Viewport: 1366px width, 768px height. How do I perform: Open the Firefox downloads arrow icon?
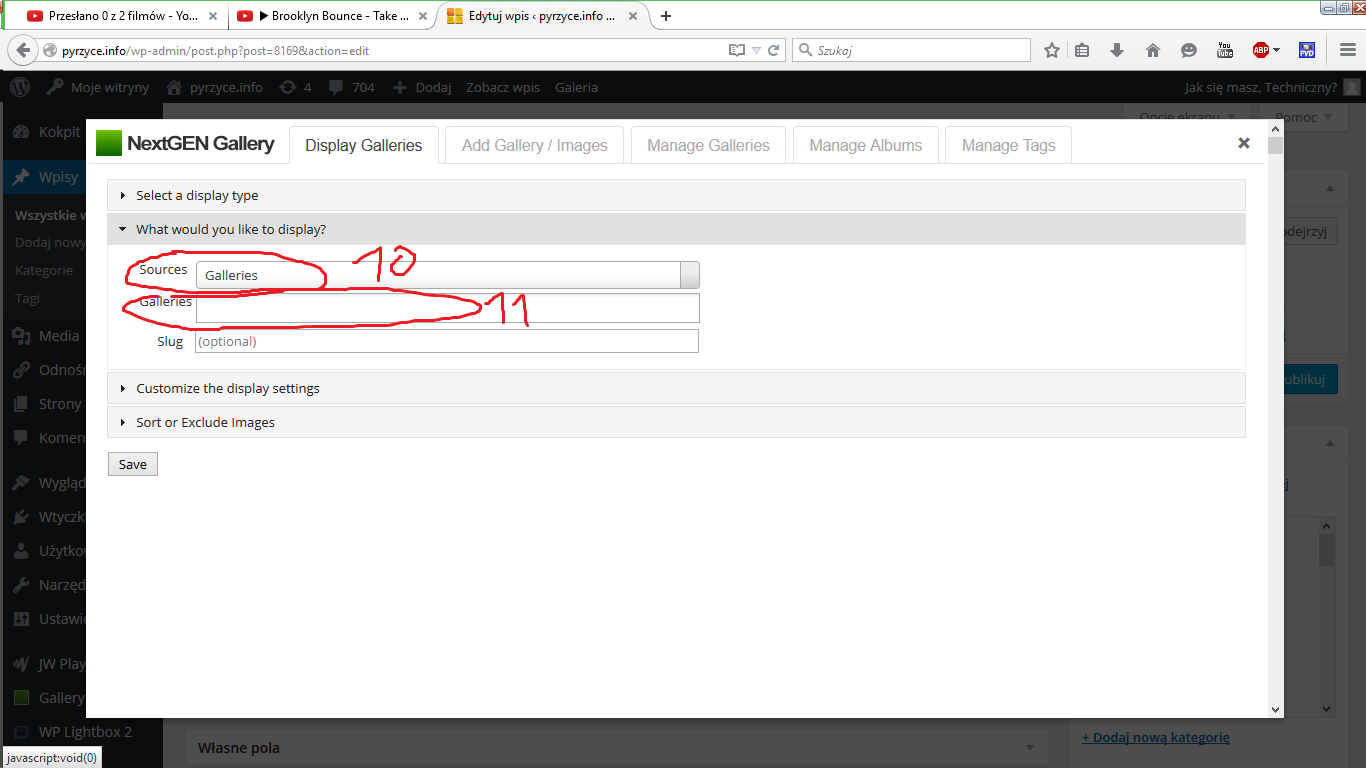tap(1117, 50)
